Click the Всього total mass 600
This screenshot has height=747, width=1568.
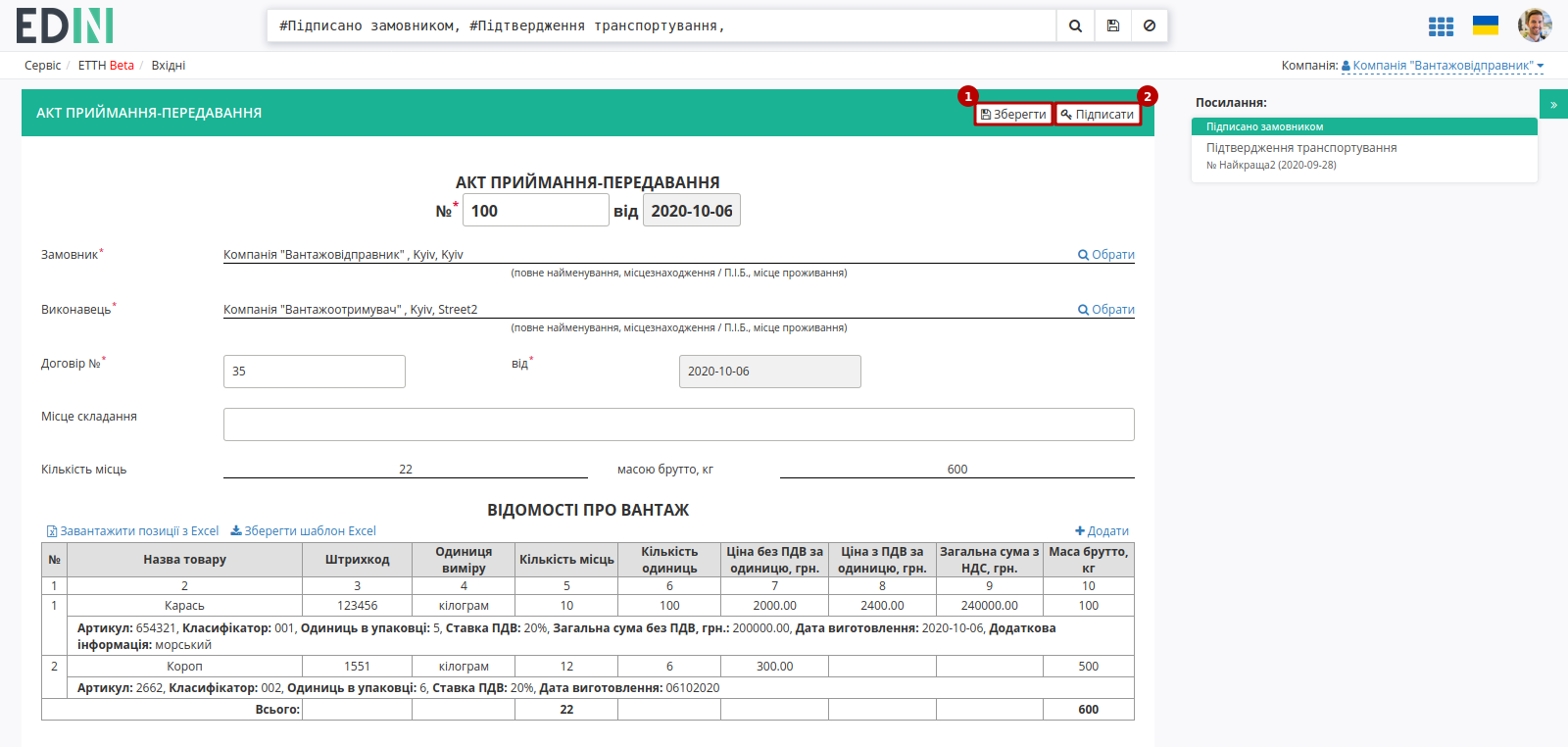click(x=1089, y=710)
